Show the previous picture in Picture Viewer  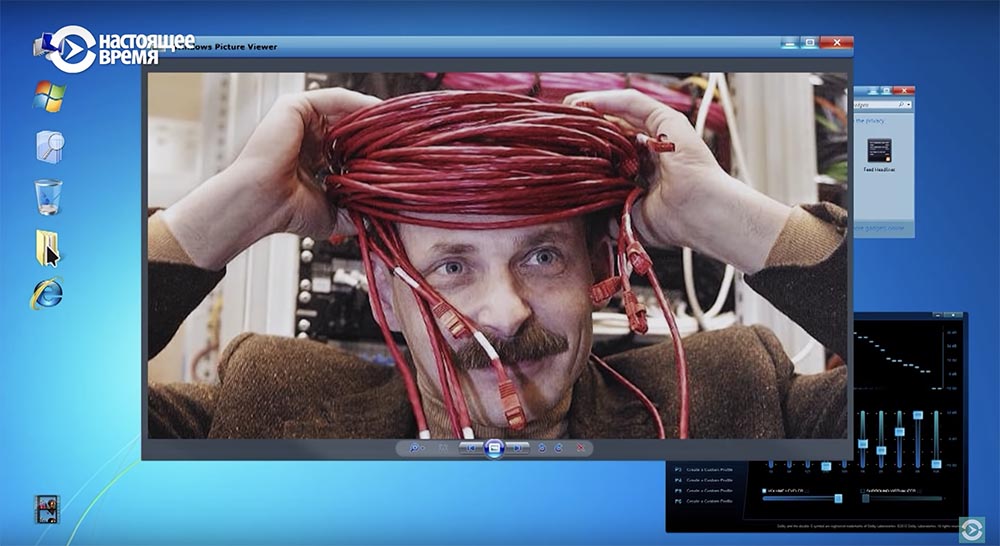click(x=471, y=448)
